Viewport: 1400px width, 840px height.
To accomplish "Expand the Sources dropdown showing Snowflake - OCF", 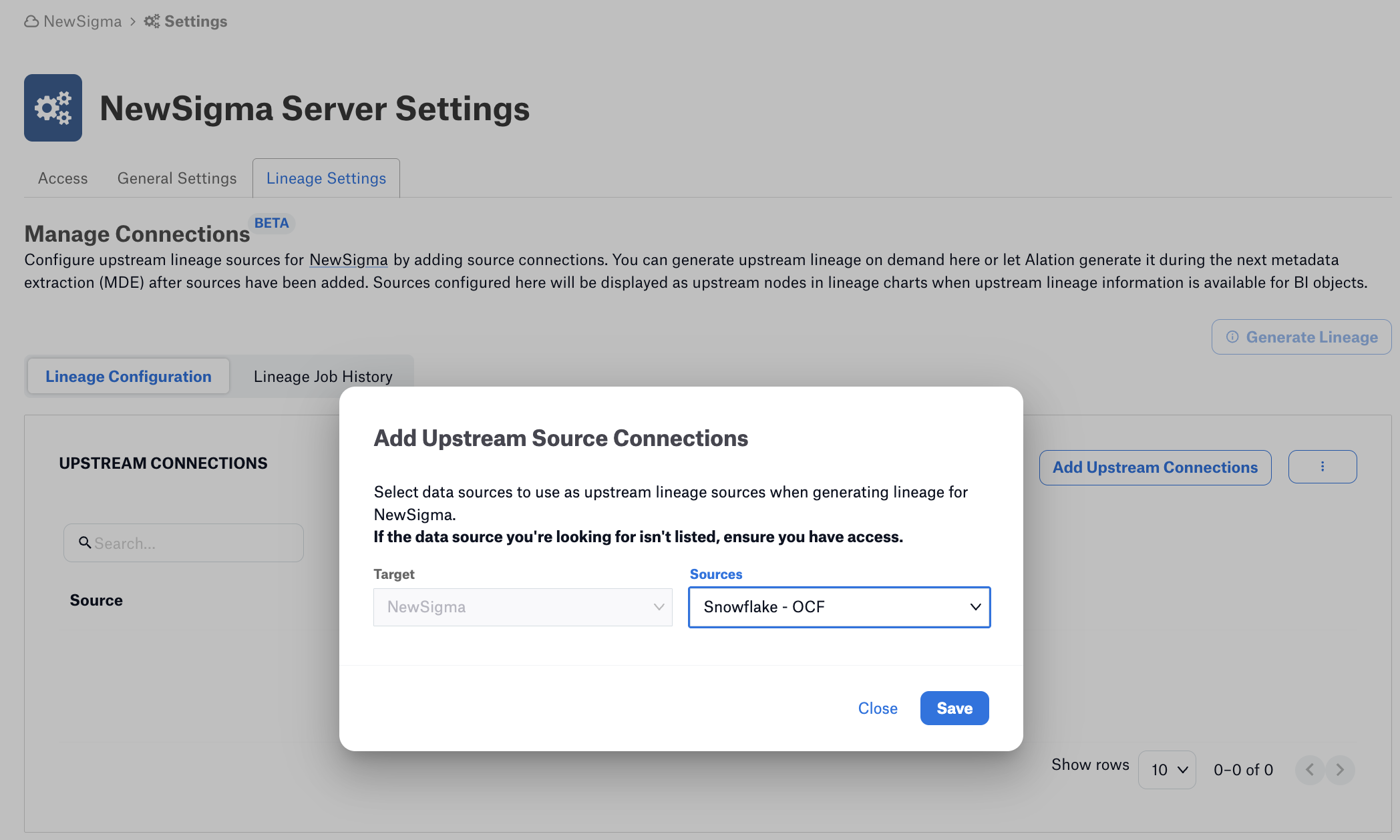I will [x=839, y=607].
